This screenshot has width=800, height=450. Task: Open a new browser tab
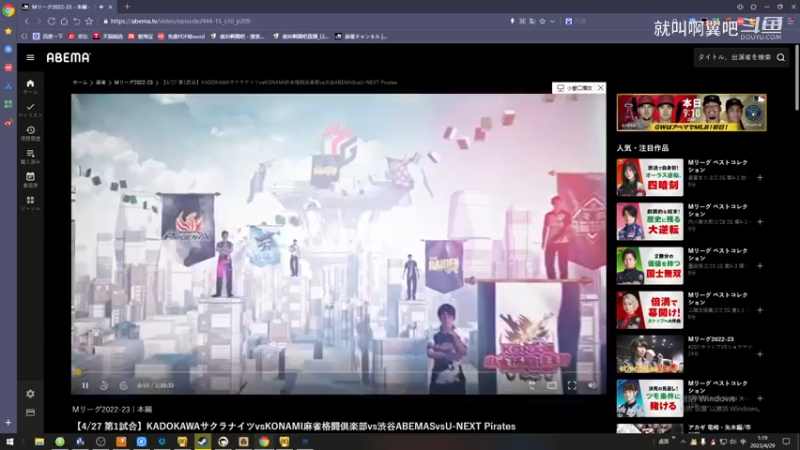(x=127, y=7)
